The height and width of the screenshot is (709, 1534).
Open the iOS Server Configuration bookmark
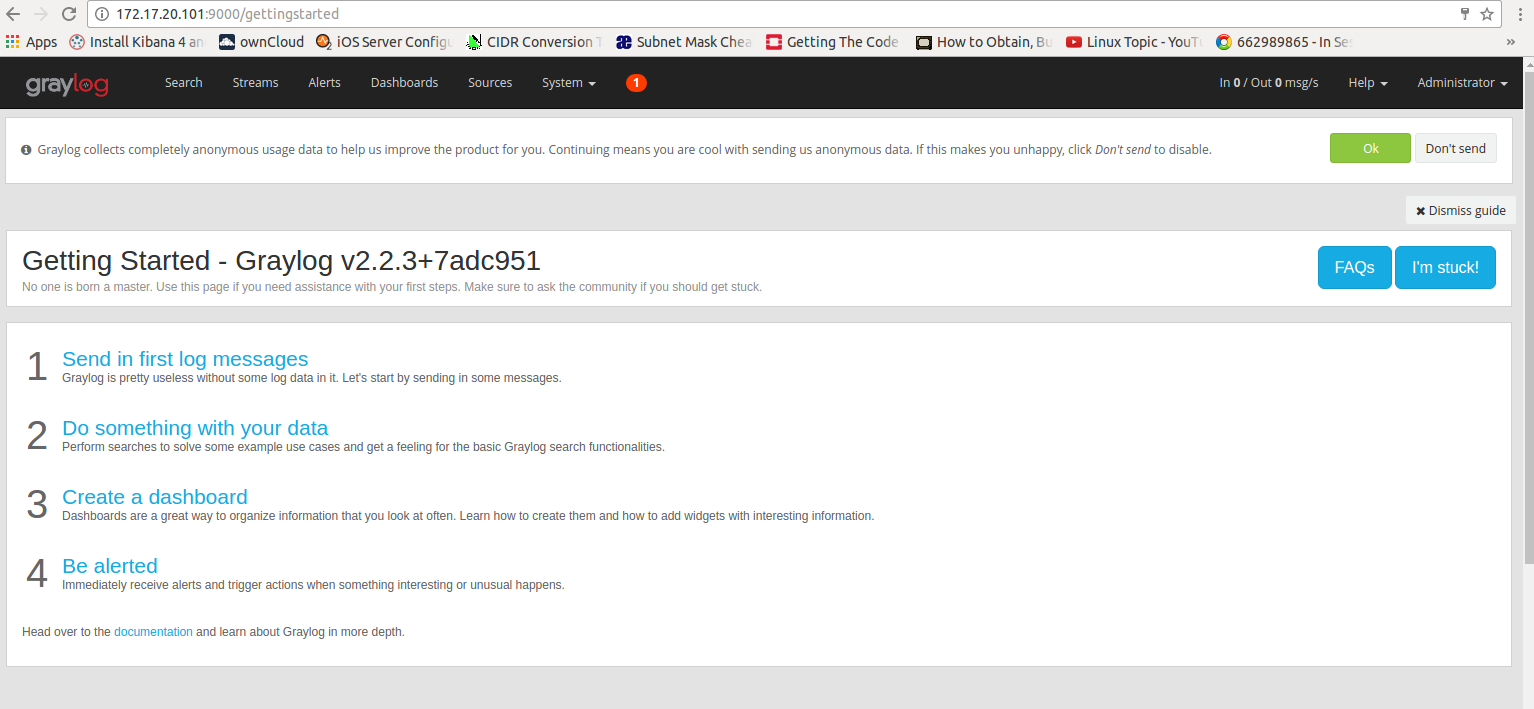pyautogui.click(x=384, y=42)
